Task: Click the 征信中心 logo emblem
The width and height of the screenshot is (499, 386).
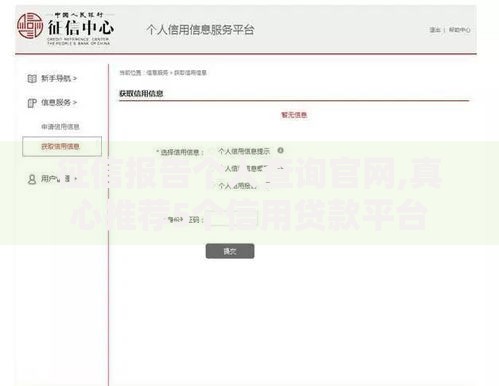Action: tap(30, 26)
